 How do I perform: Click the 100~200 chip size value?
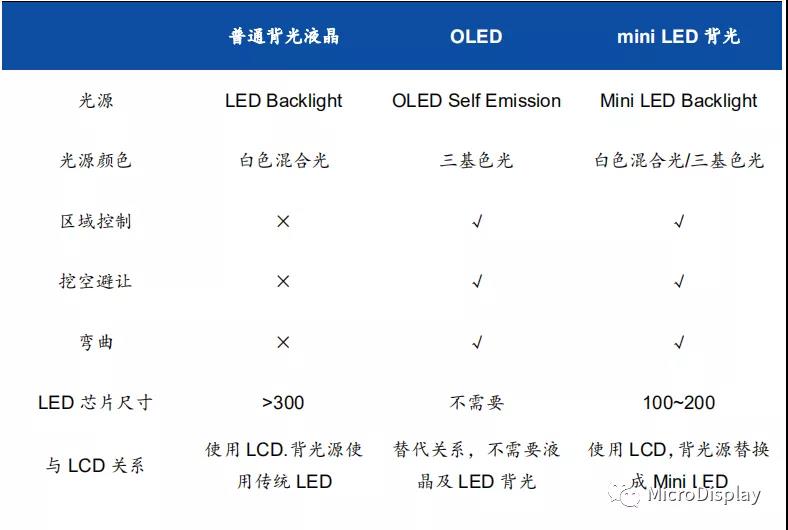coord(679,403)
